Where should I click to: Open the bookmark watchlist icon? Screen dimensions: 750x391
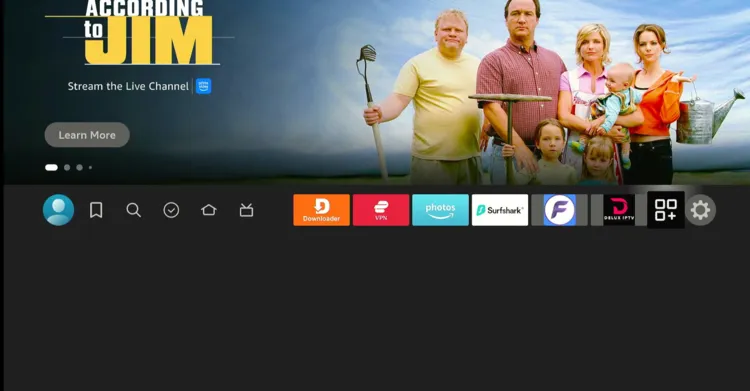pos(96,210)
